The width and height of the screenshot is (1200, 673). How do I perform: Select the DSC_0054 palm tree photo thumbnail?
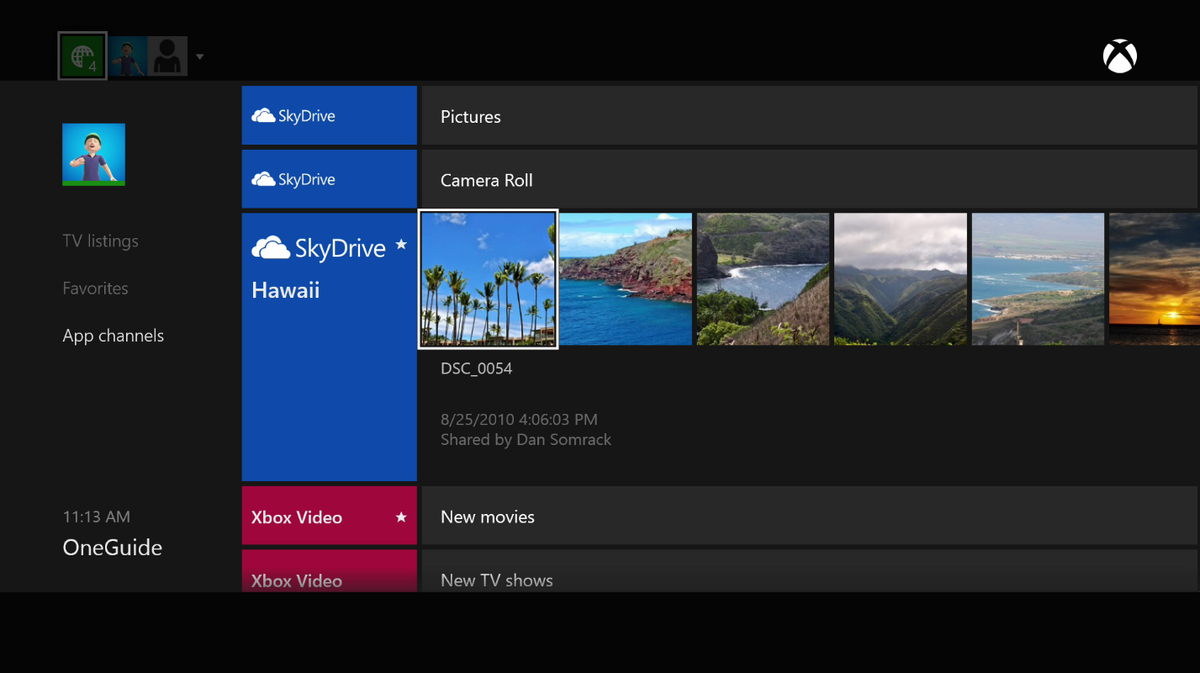tap(487, 279)
